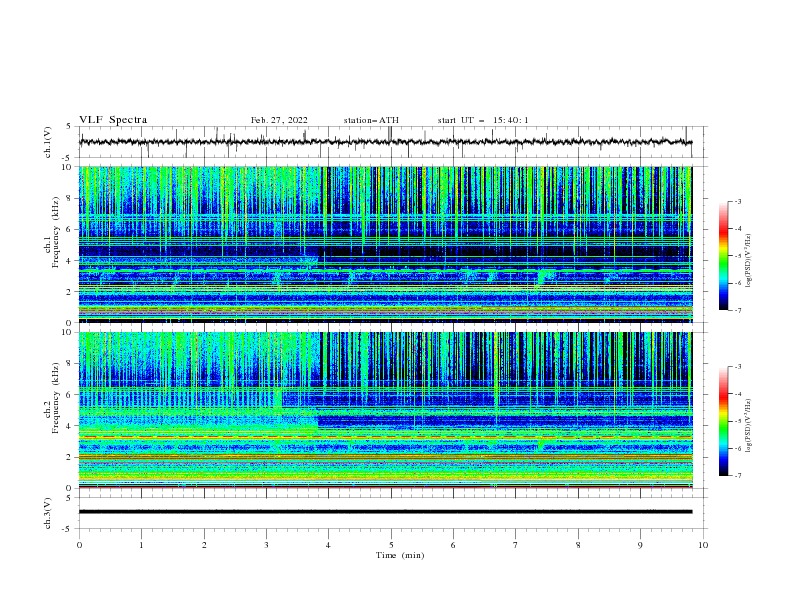The image size is (792, 612).
Task: Click the ch.3 flat voltage trace
Action: click(x=386, y=512)
